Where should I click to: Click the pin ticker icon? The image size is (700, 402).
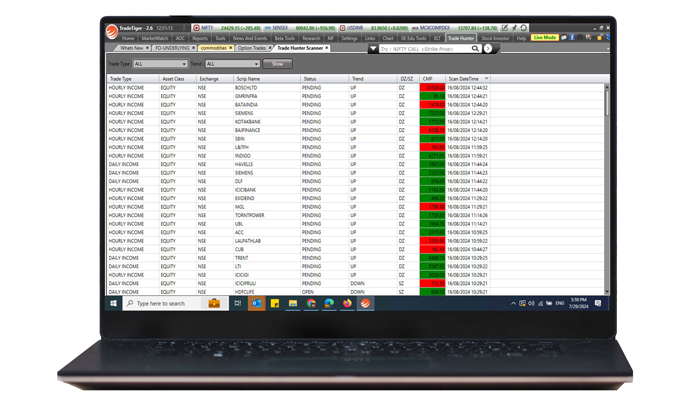514,28
